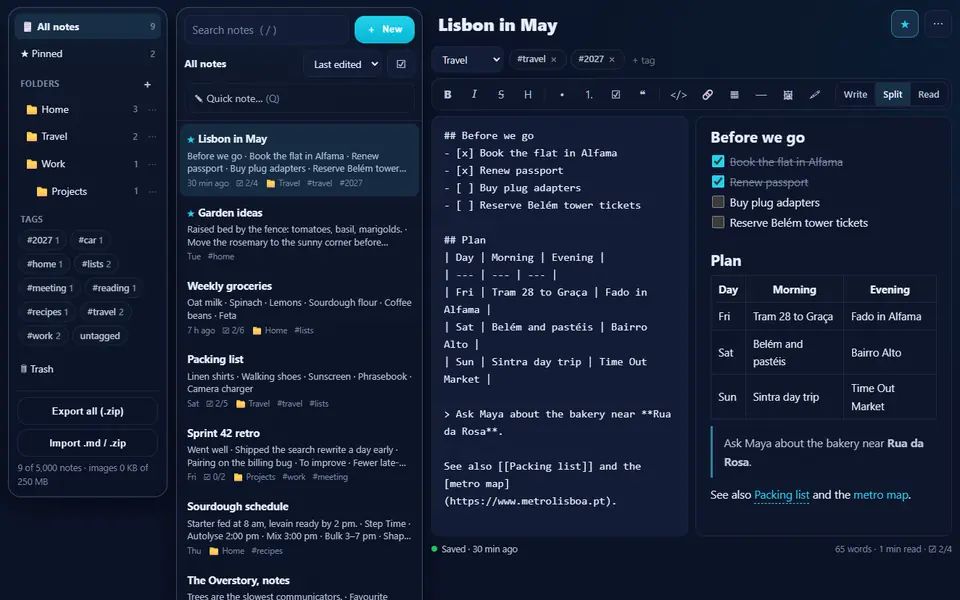The width and height of the screenshot is (960, 600).
Task: Show Pinned notes
Action: 88,54
